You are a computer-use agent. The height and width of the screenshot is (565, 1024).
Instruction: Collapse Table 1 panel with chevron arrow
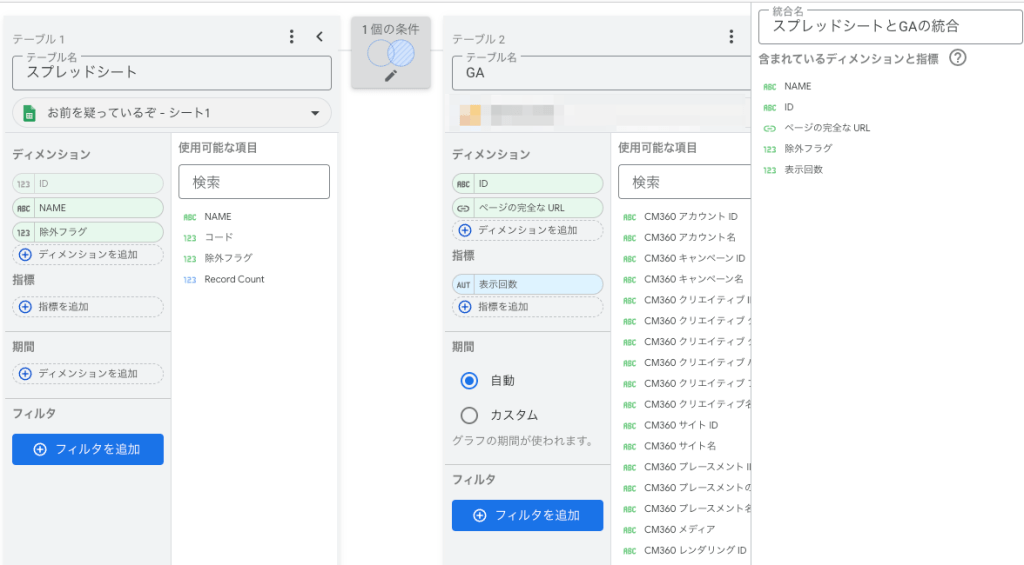coord(320,37)
